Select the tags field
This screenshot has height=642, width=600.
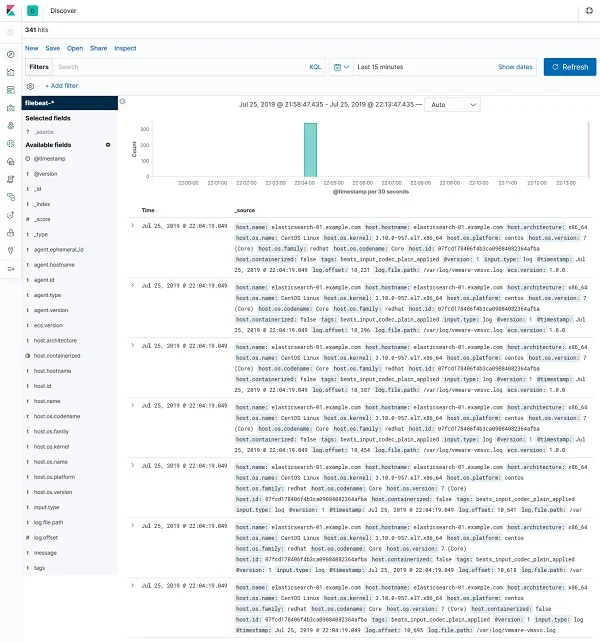coord(39,567)
